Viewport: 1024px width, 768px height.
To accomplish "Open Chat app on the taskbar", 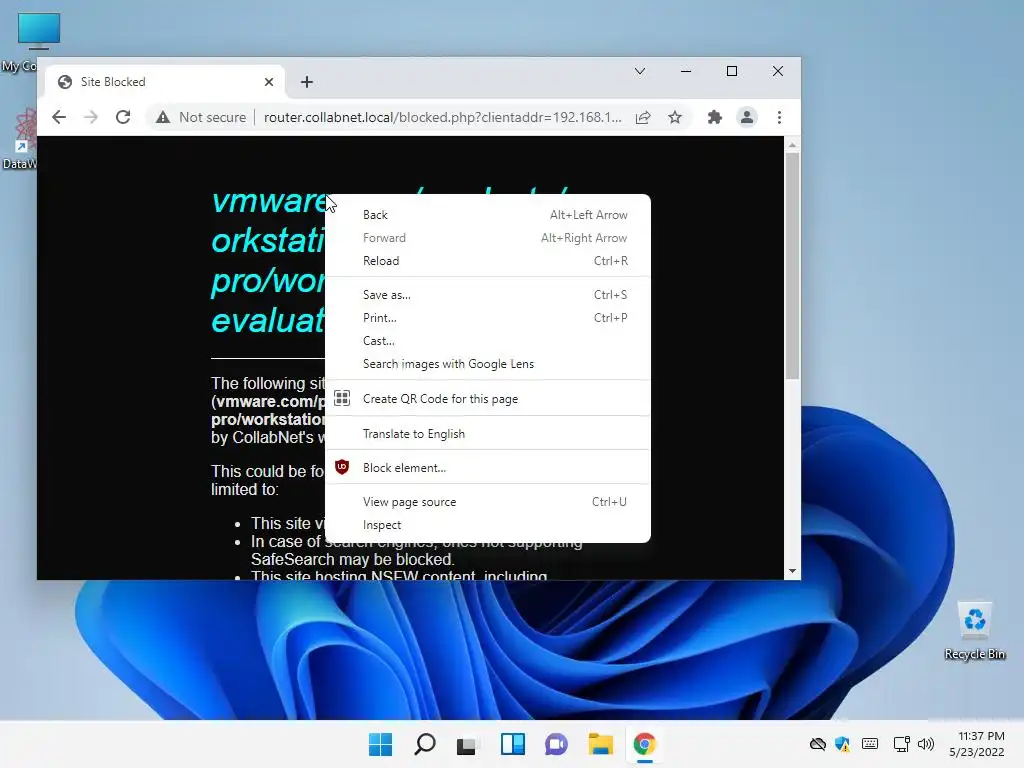I will coord(556,744).
